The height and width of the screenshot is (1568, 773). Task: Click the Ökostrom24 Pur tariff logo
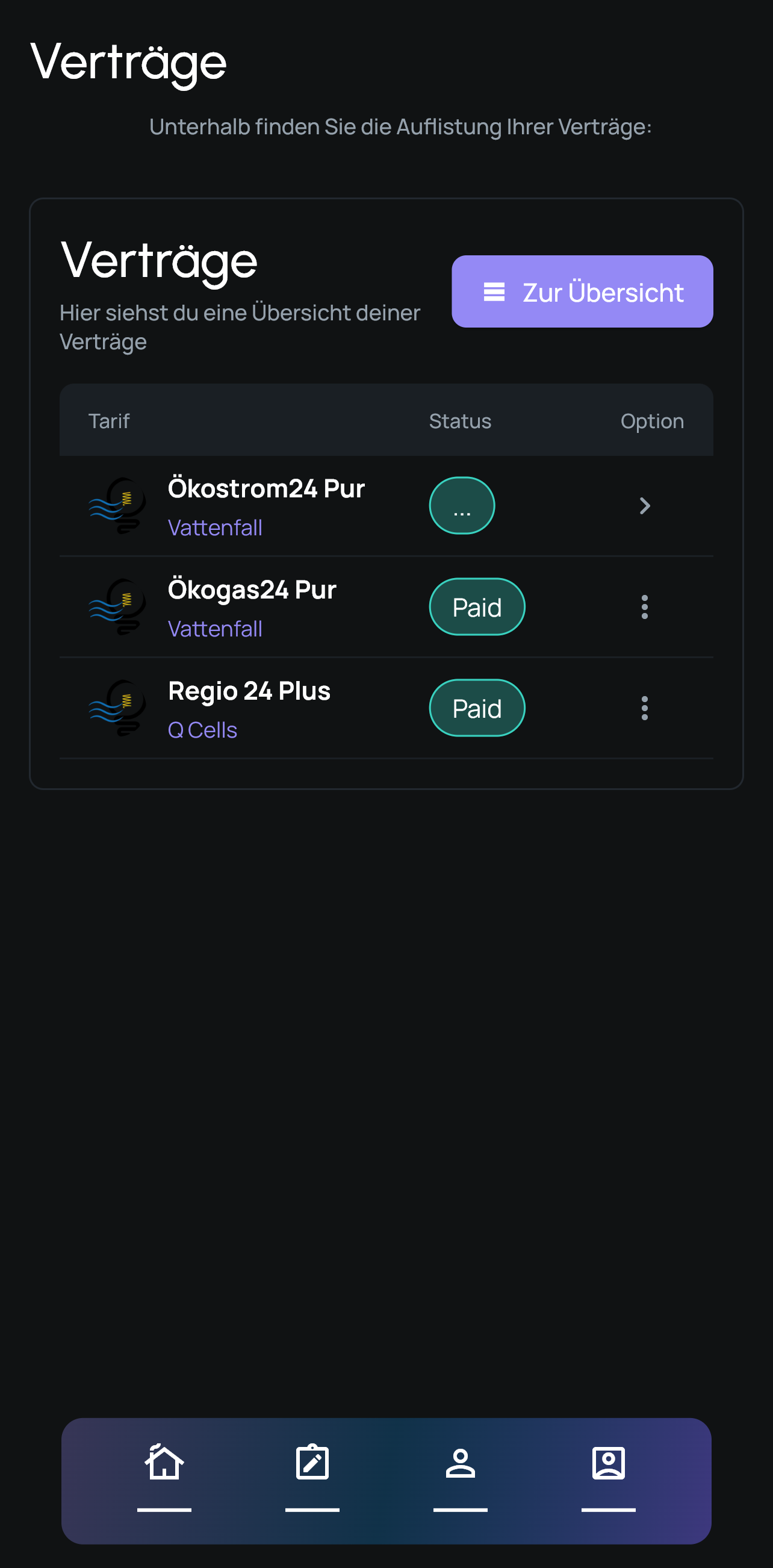(x=118, y=506)
